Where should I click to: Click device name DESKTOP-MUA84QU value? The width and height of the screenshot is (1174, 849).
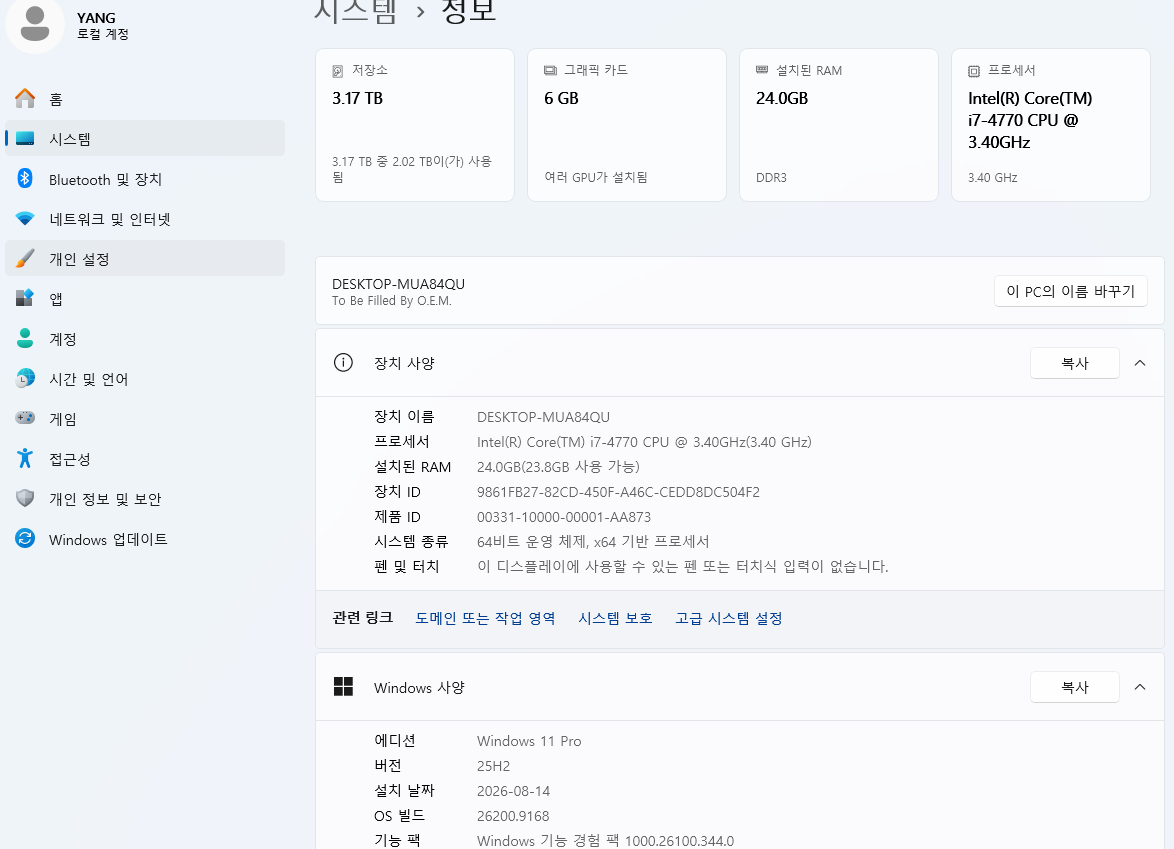pyautogui.click(x=543, y=417)
